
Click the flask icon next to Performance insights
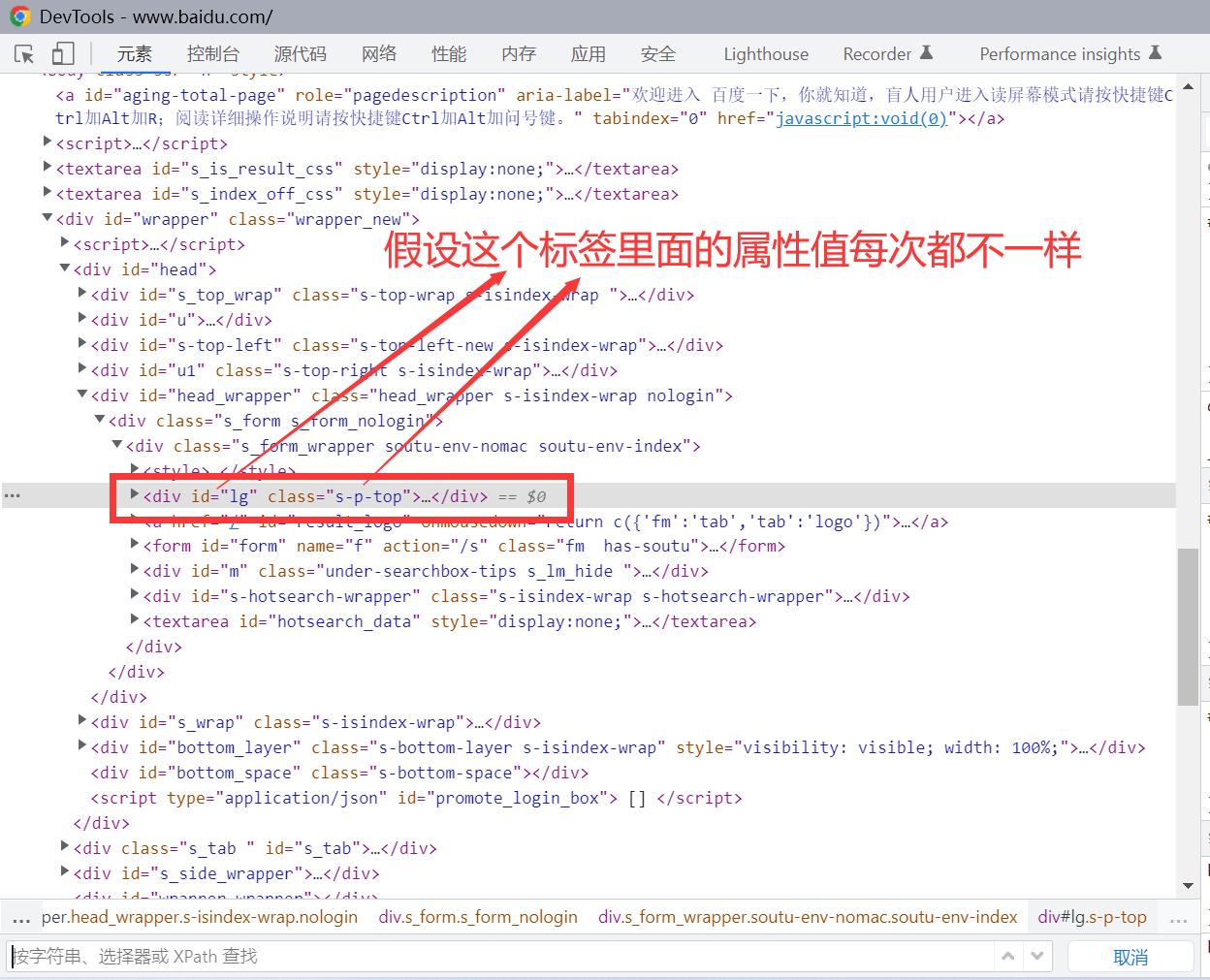(1154, 52)
